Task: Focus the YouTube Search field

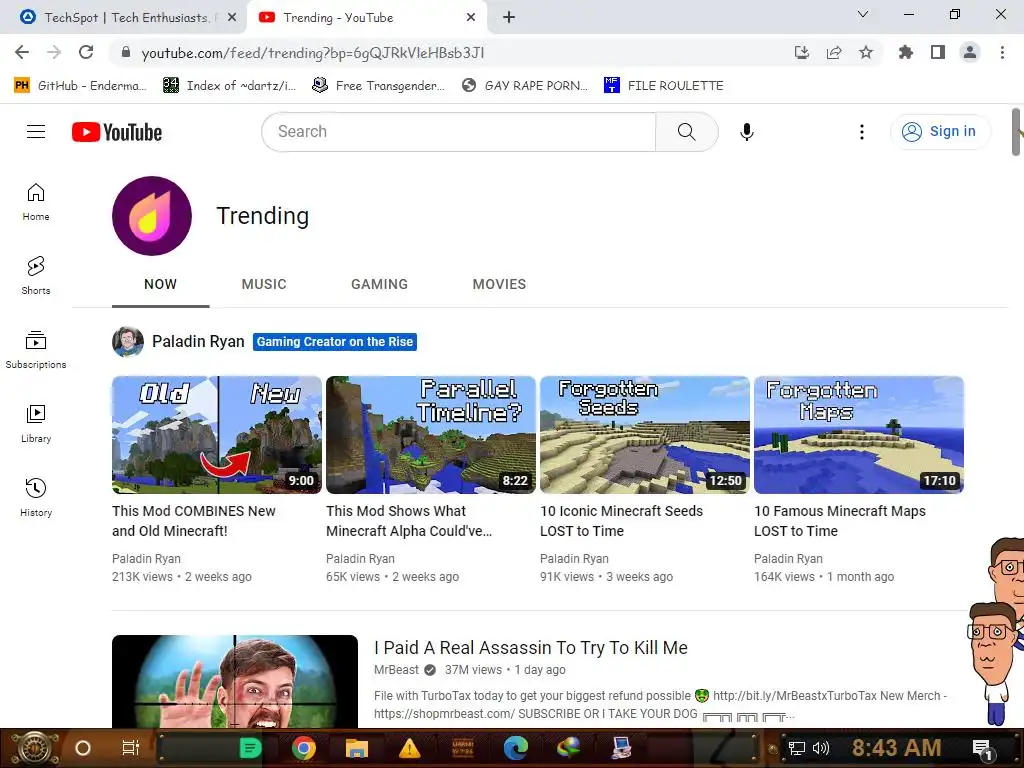Action: 459,132
